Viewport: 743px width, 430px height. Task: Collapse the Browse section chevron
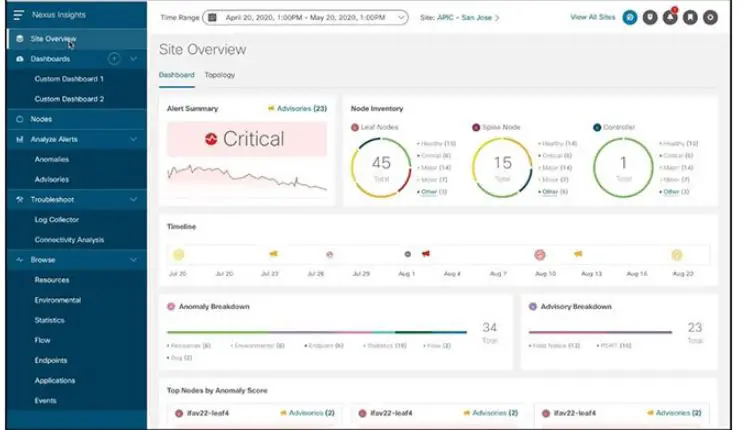click(x=134, y=260)
